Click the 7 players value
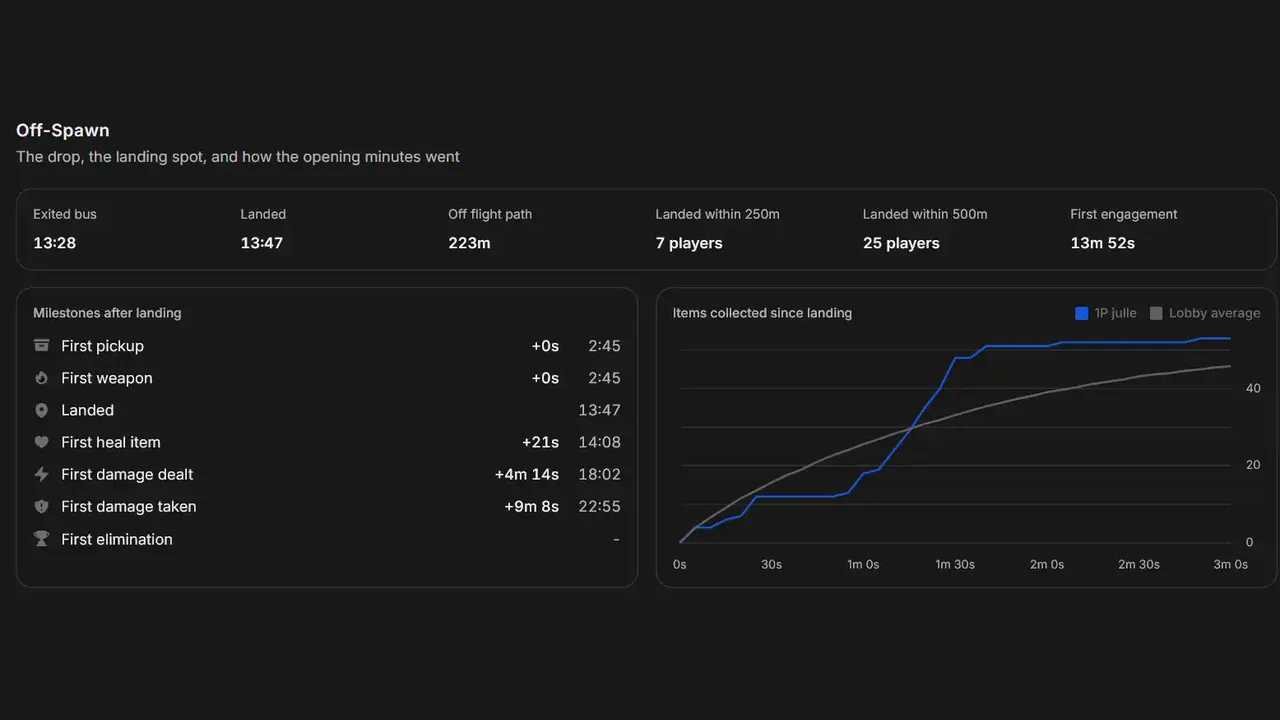The height and width of the screenshot is (720, 1280). 689,243
